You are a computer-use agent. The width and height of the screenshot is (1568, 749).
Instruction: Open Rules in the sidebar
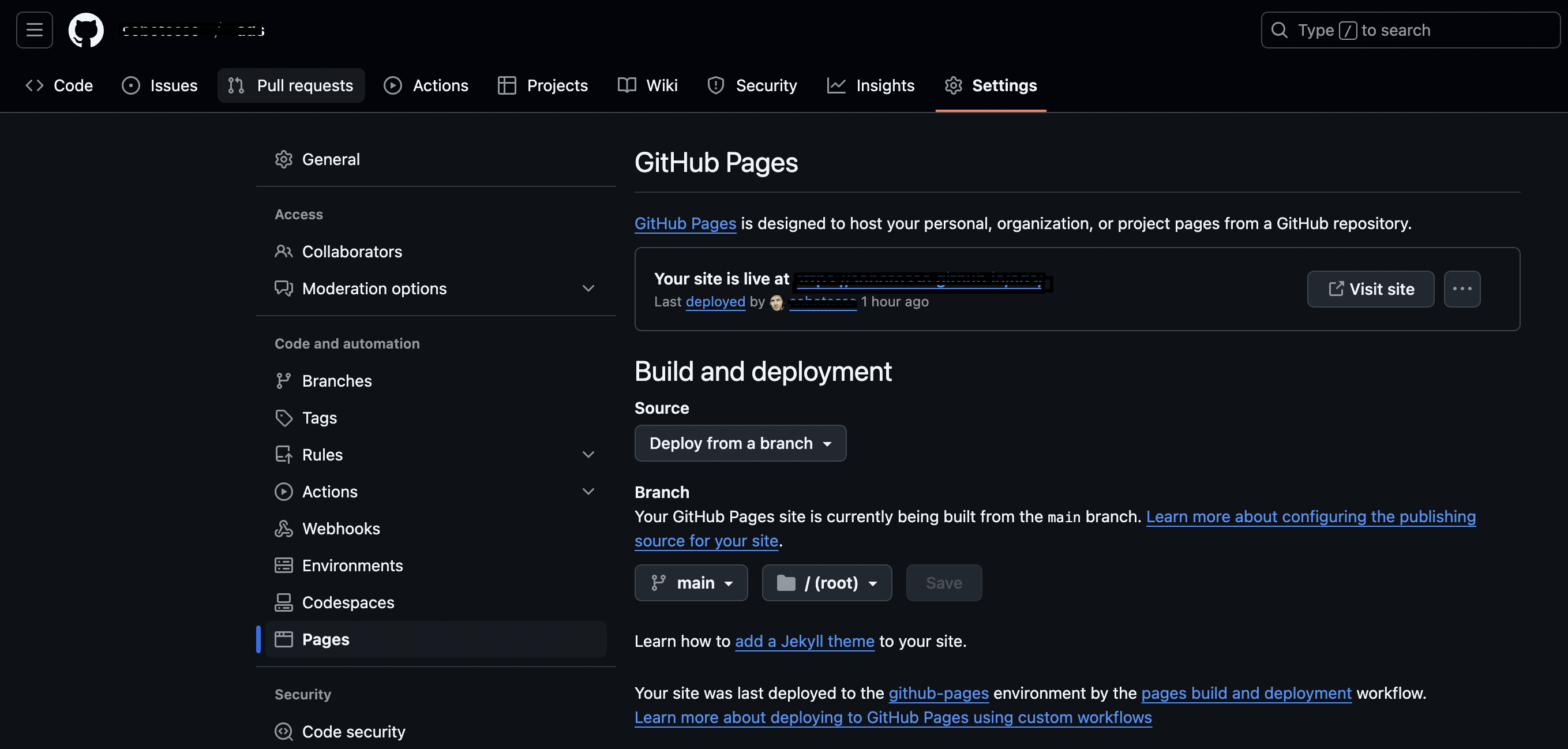(x=436, y=455)
